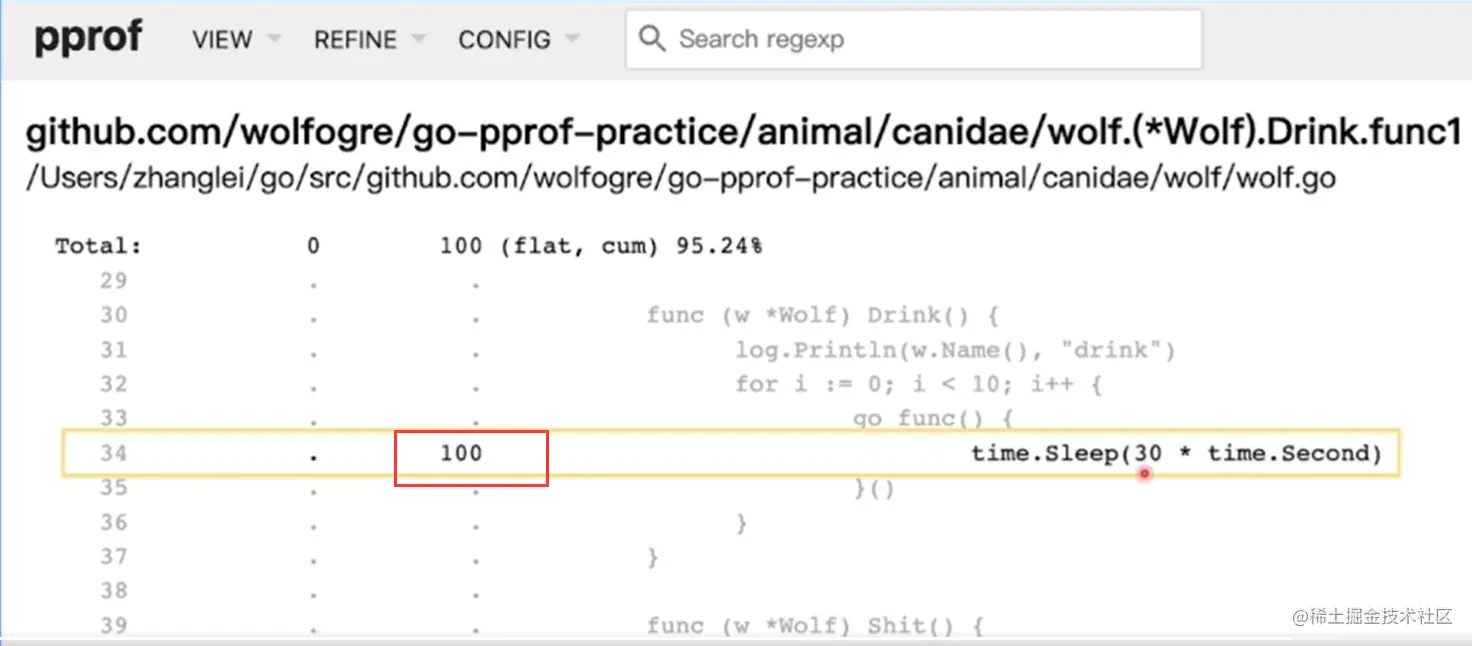The width and height of the screenshot is (1472, 646).
Task: Select line 39 func Shit
Action: pos(815,626)
